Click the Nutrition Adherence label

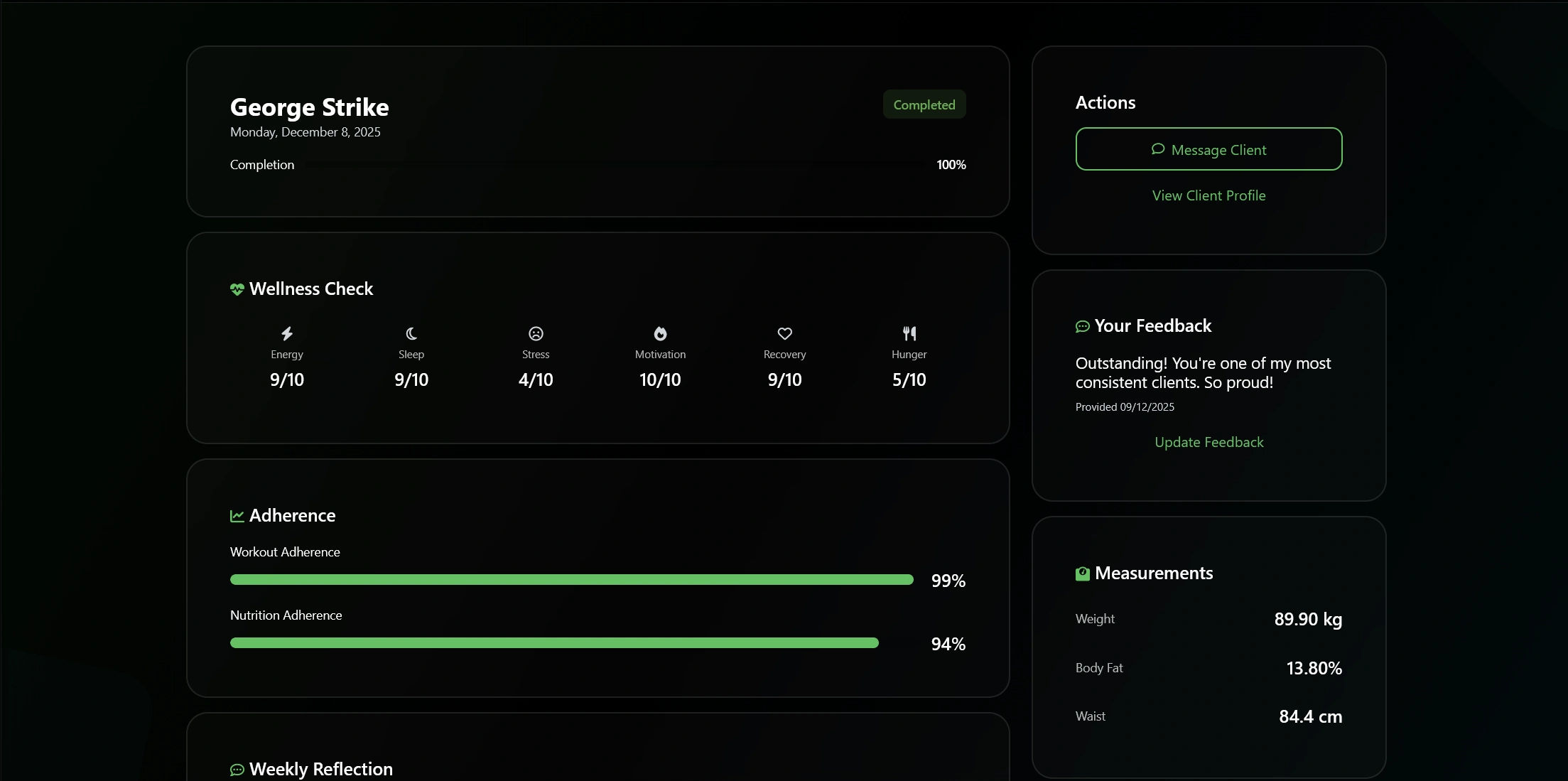286,615
